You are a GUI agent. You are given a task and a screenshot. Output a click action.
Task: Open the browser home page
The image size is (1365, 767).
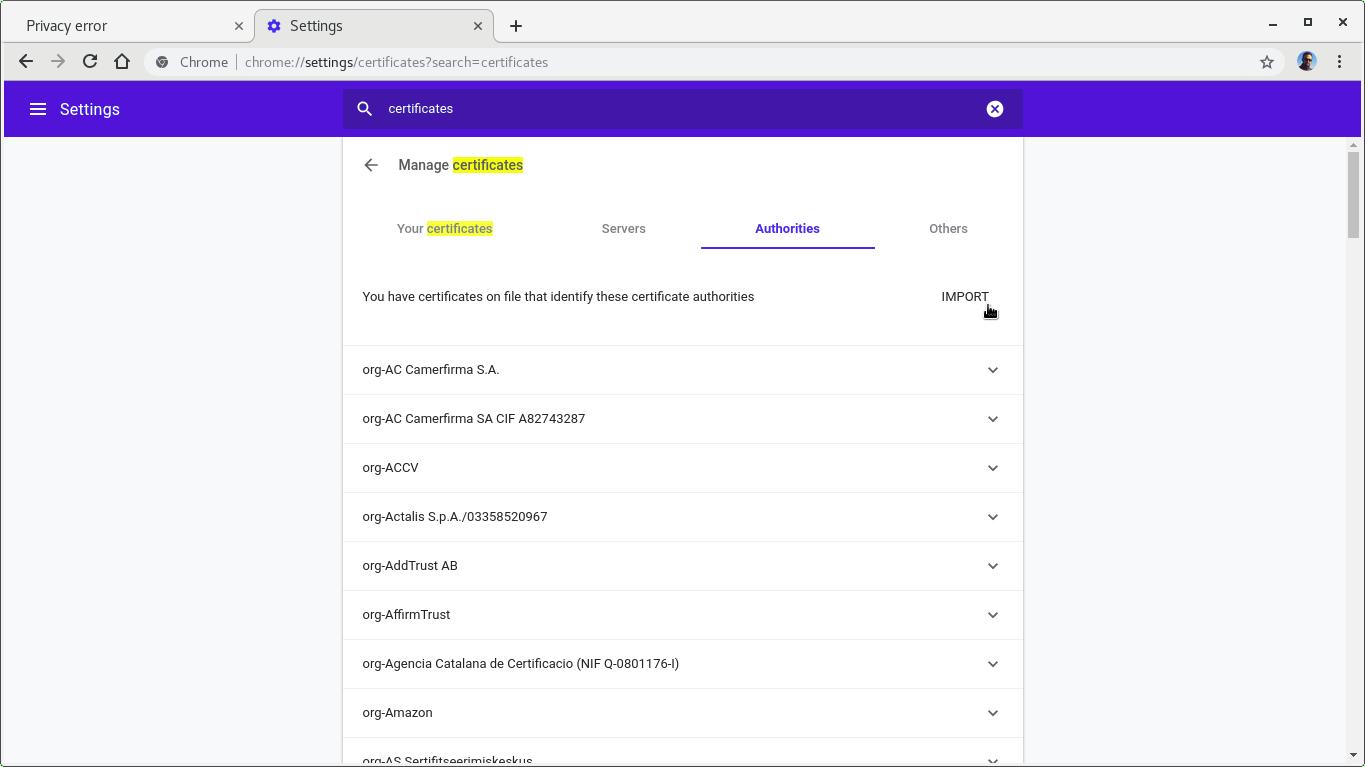point(122,62)
